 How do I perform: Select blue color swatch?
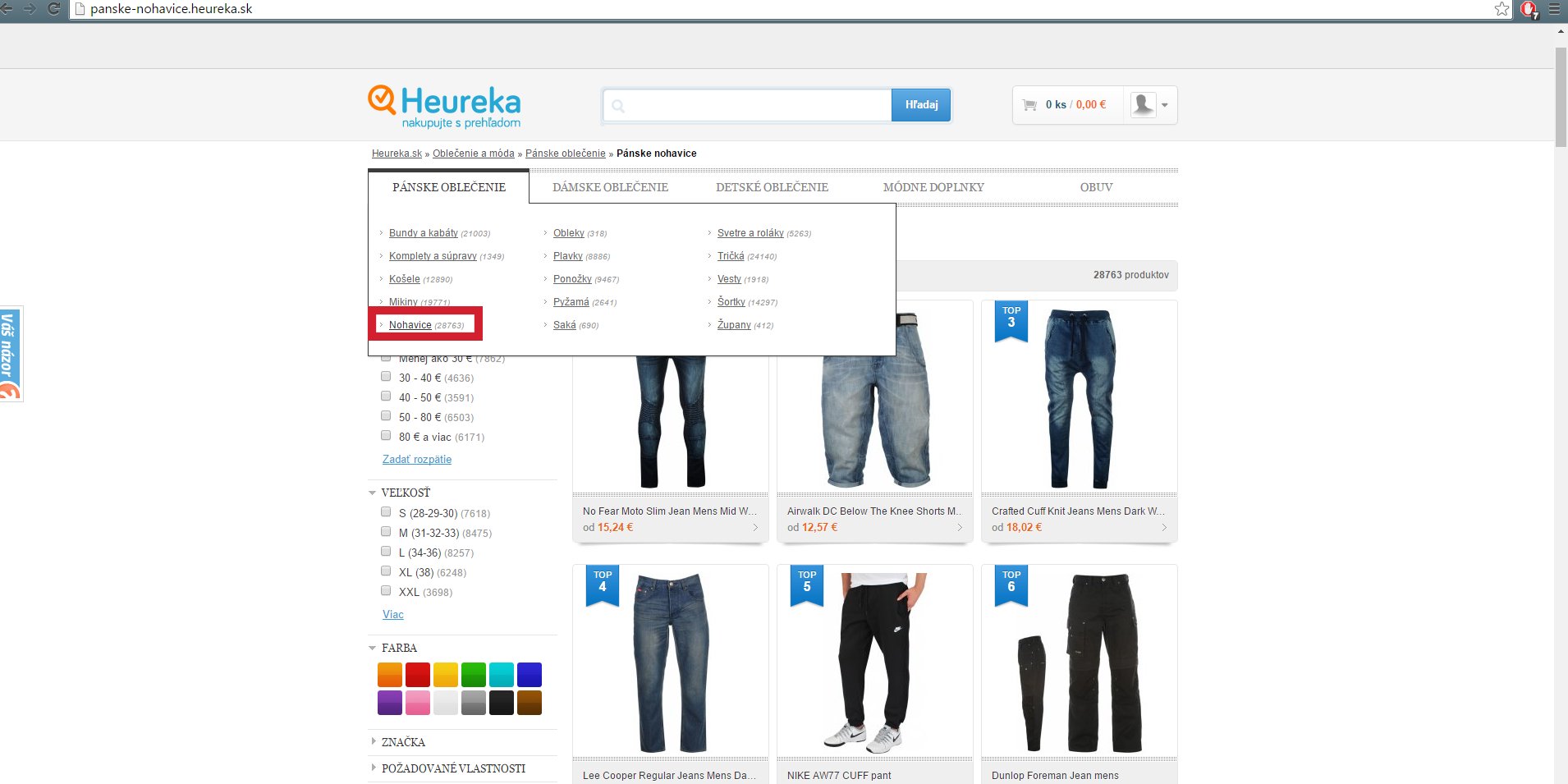click(x=530, y=675)
